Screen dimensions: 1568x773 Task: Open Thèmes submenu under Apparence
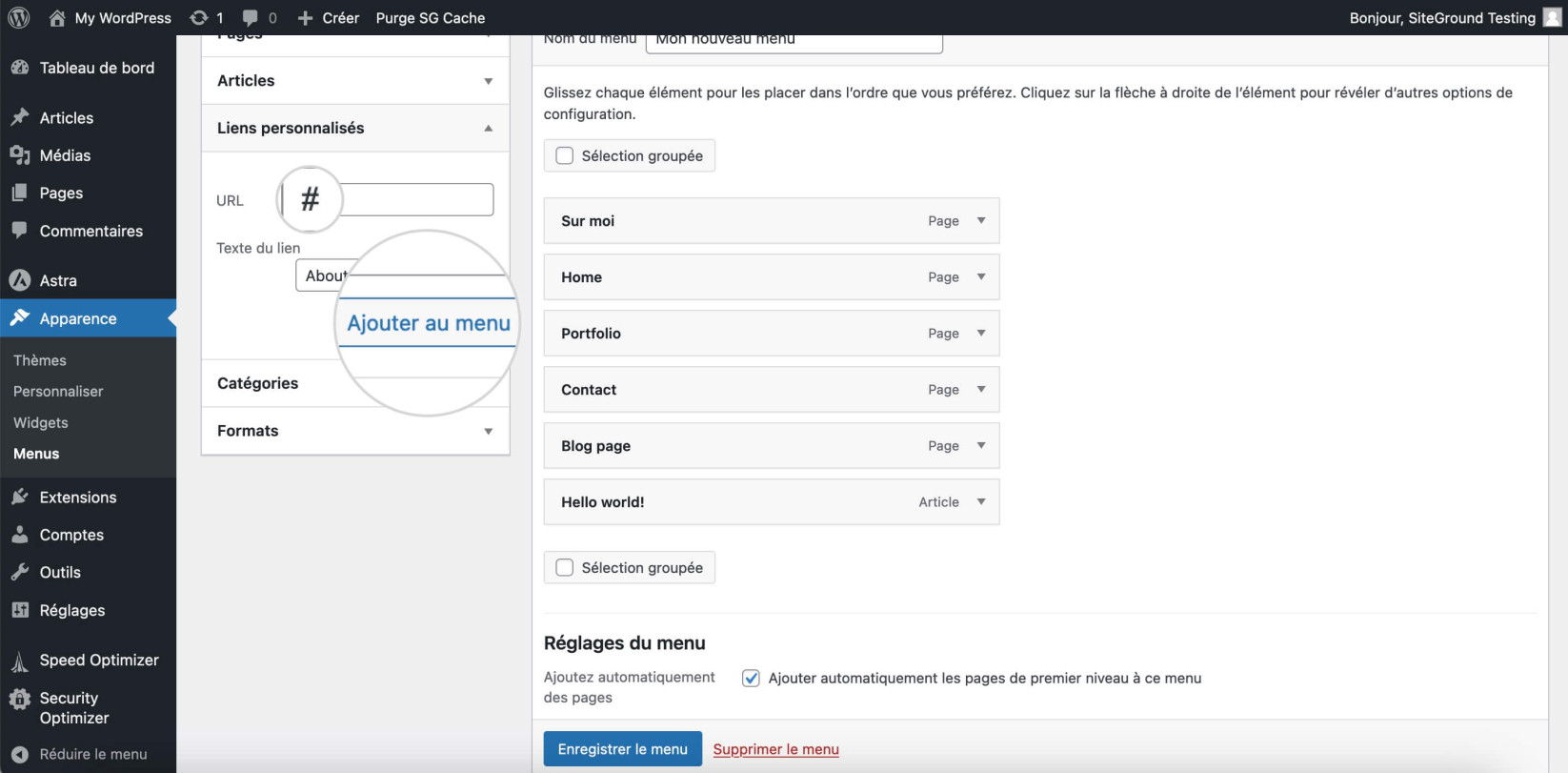coord(40,360)
